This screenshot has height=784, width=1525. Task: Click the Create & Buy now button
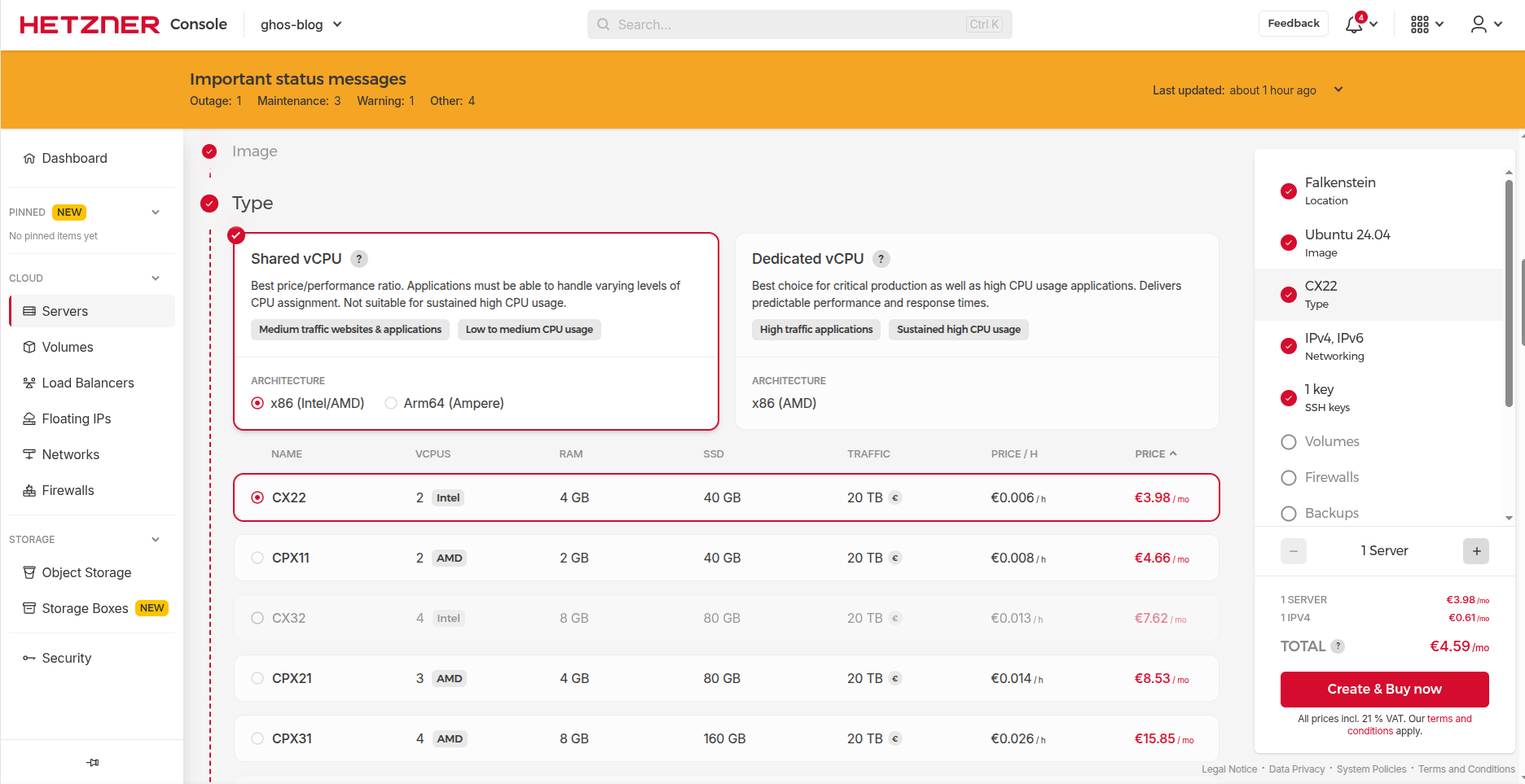pyautogui.click(x=1384, y=689)
